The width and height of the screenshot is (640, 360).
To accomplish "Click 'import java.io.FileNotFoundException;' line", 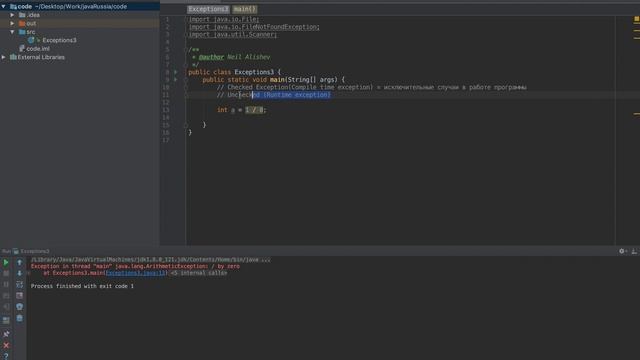I will tap(254, 27).
